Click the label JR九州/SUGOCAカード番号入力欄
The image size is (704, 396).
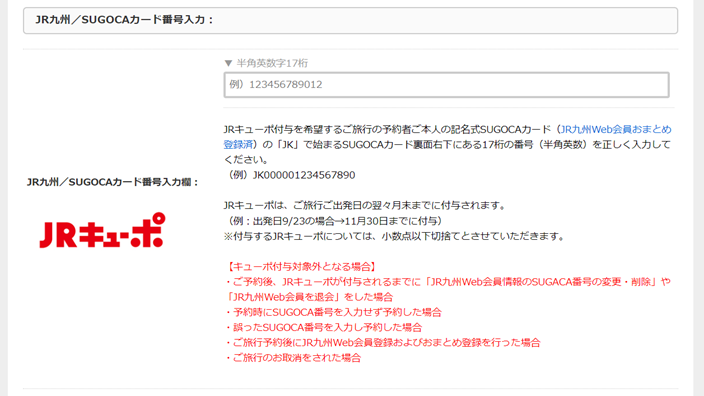click(112, 182)
